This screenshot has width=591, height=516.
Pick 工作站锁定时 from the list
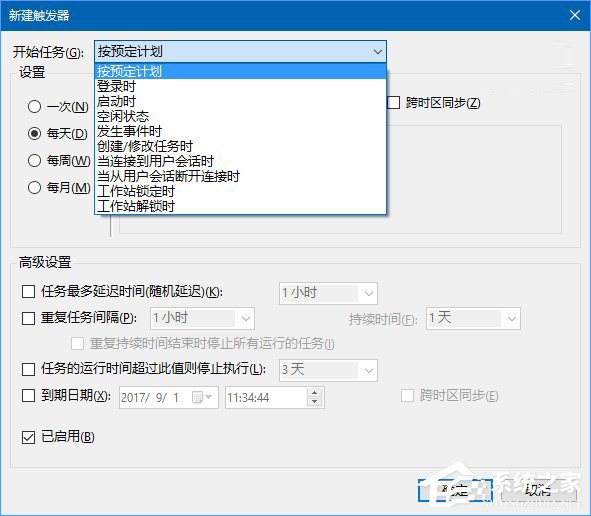240,191
